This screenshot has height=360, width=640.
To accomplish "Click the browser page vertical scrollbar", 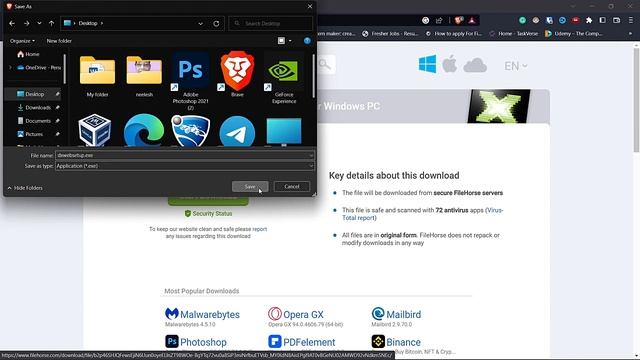I will 636,100.
